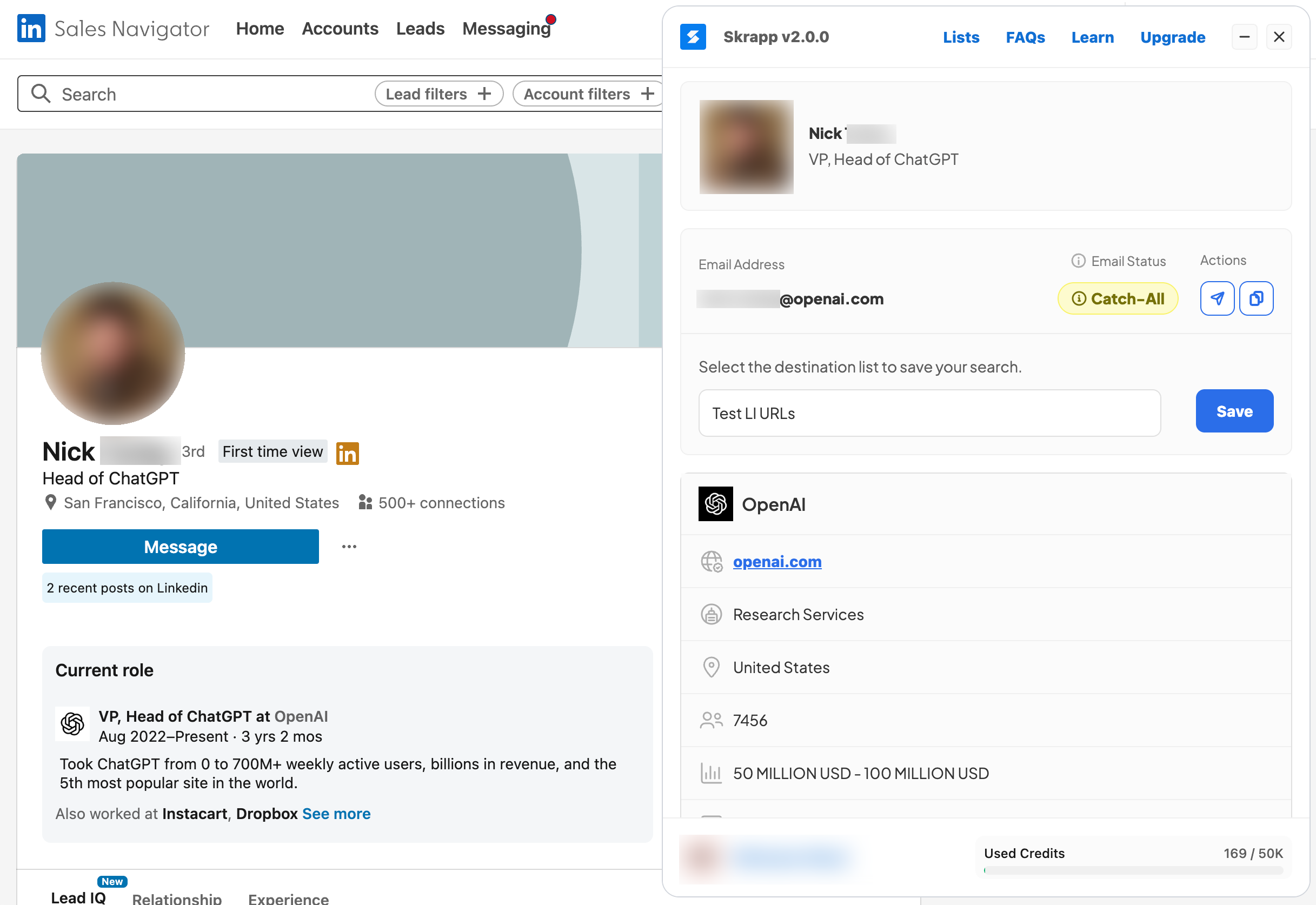Go to Home in Sales Navigator
1316x905 pixels.
pos(260,28)
